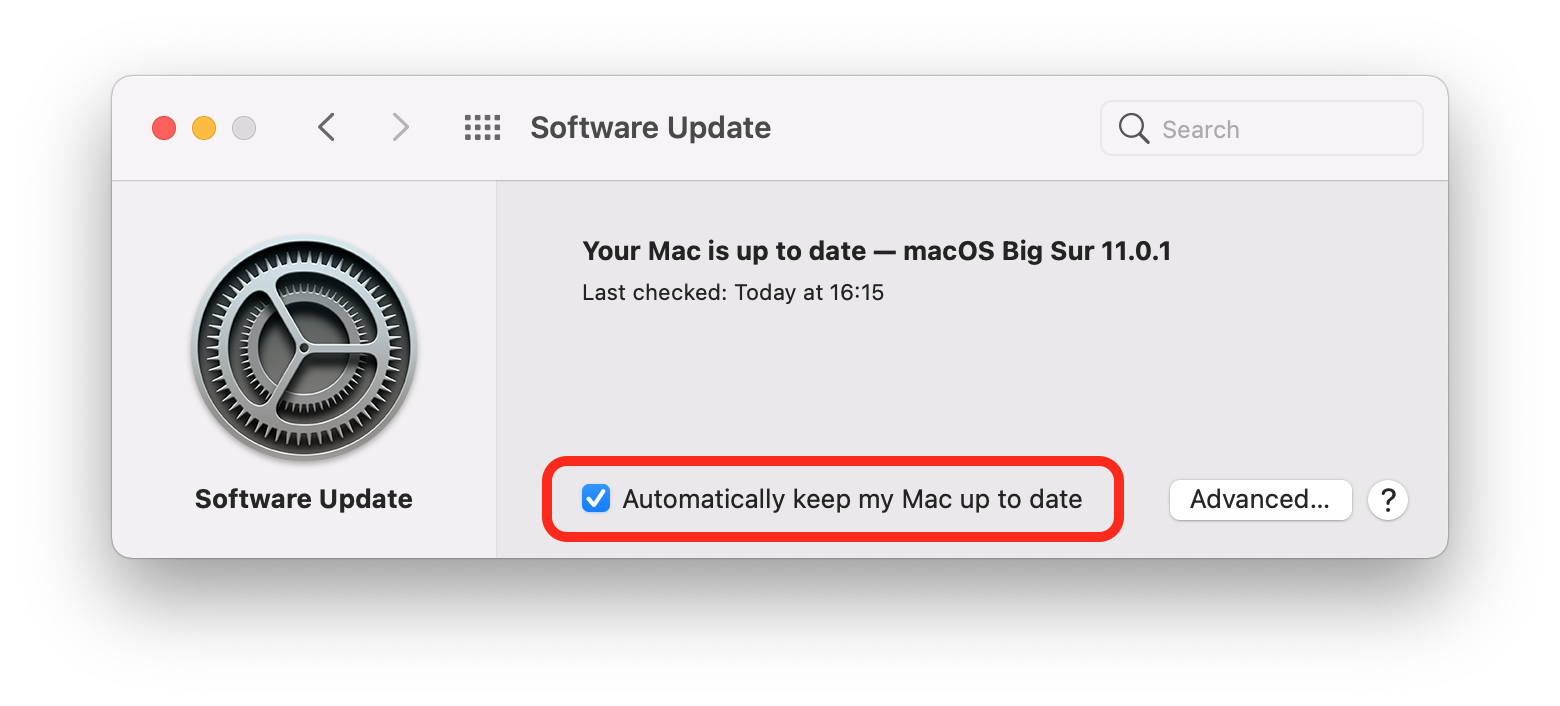The image size is (1560, 706).
Task: Go back using the left chevron
Action: tap(326, 127)
